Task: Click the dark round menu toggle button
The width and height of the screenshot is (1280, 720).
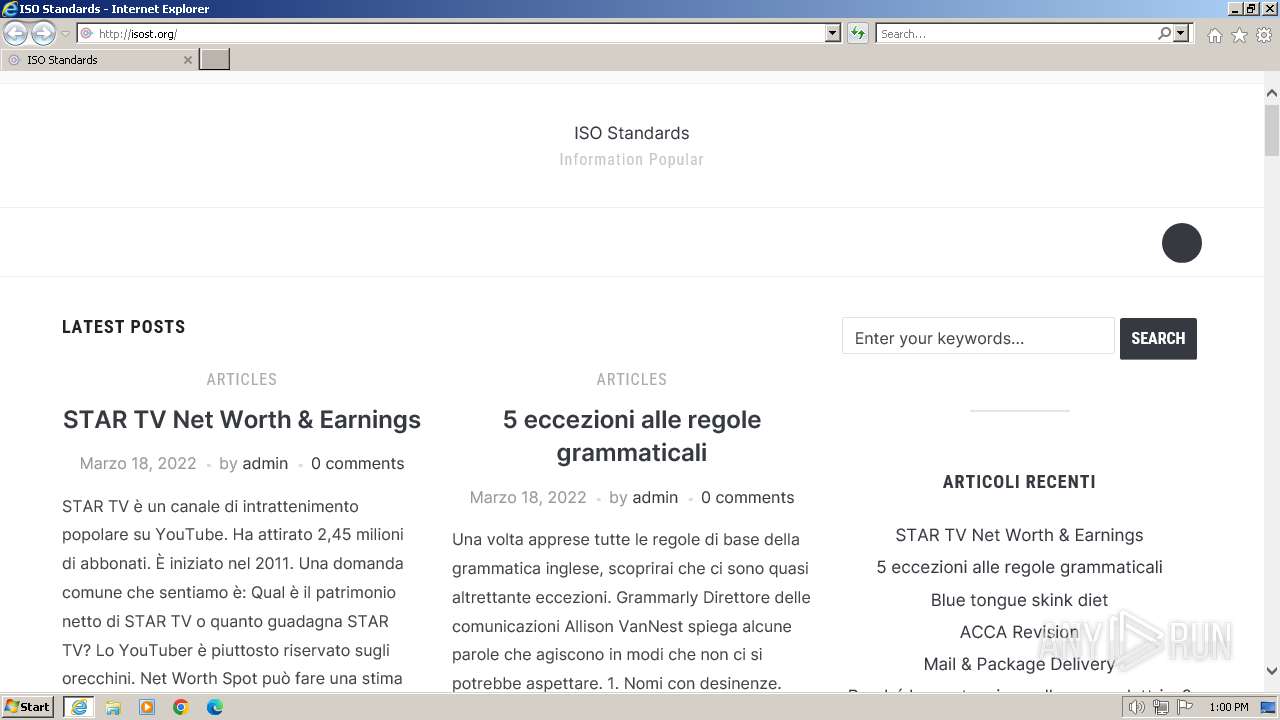Action: point(1181,243)
